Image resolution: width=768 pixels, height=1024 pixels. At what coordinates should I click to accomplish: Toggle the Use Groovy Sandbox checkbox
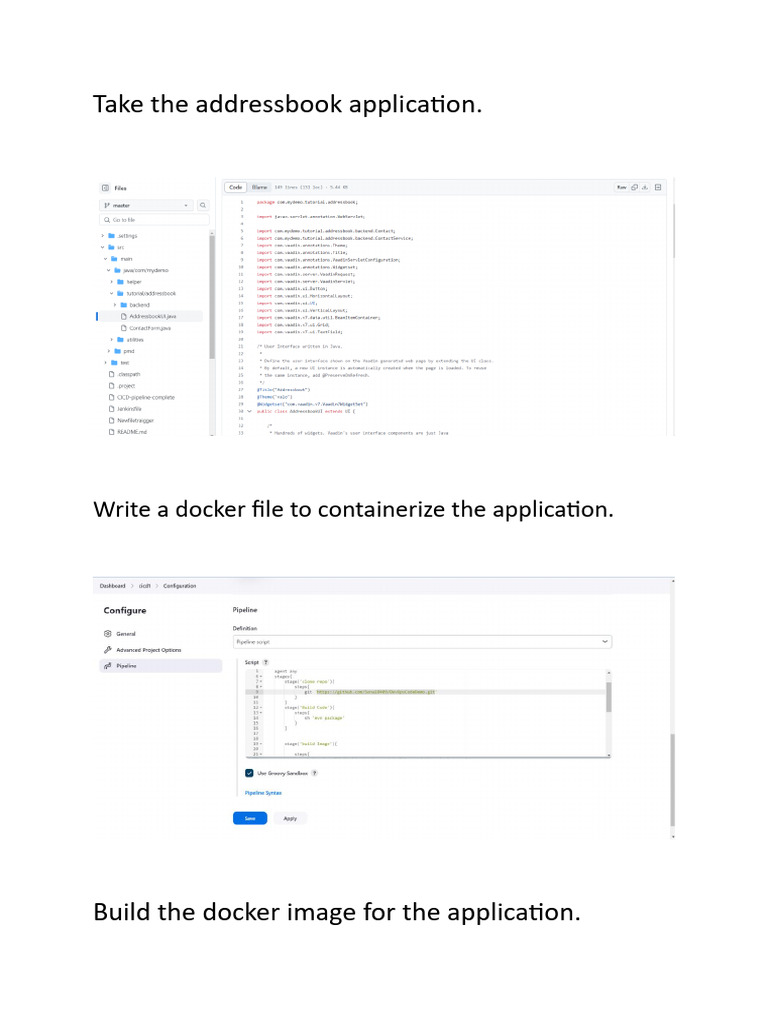pos(249,773)
